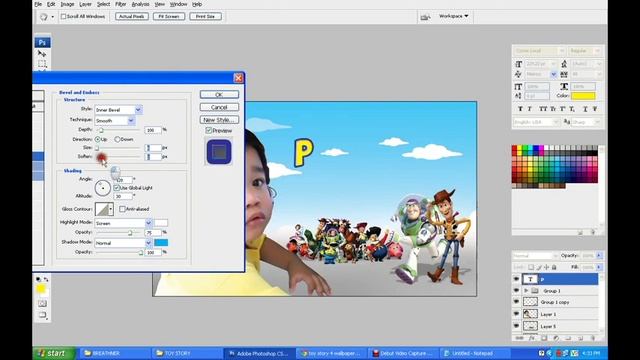Open the layer Opacity arrow in Layers panel

[599, 256]
